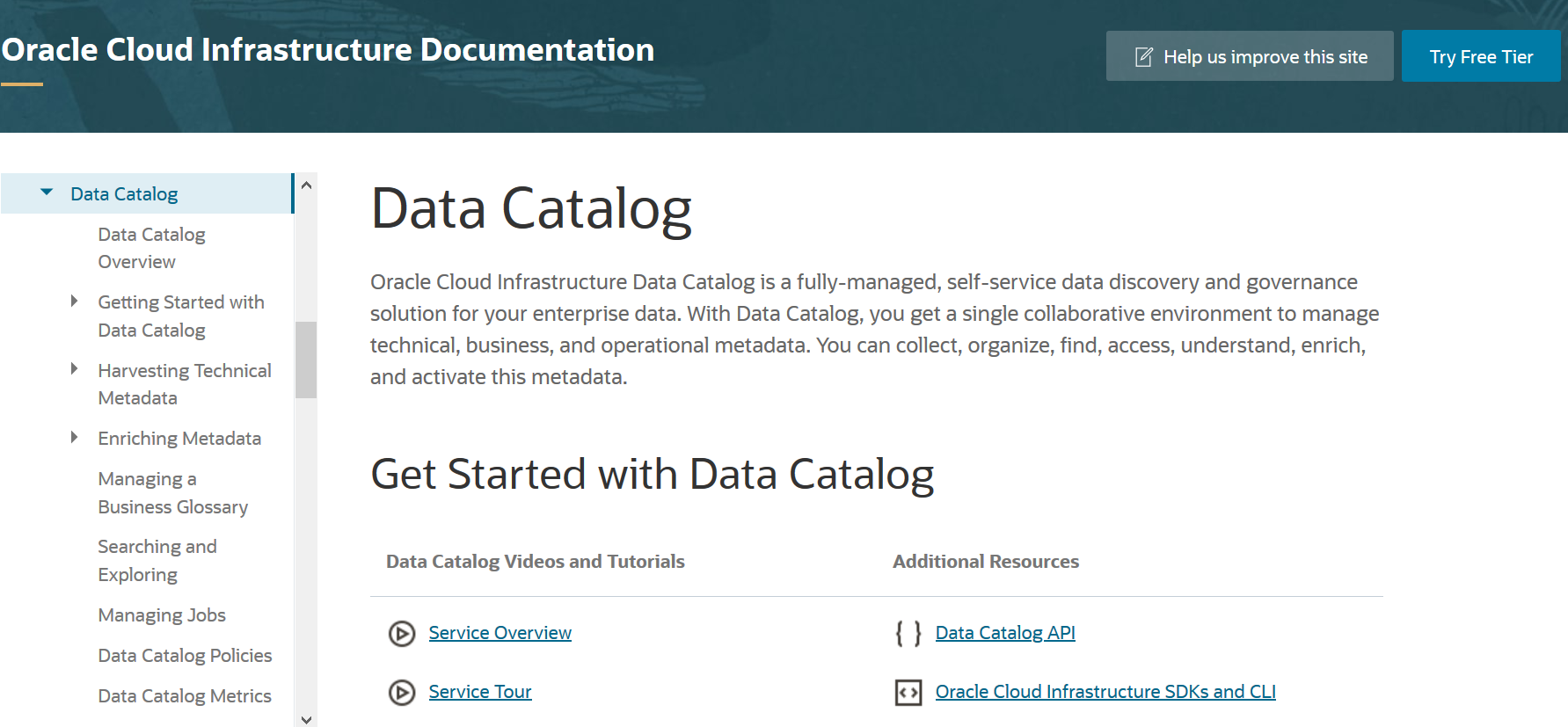Click the Try Free Tier button
Viewport: 1568px width, 727px height.
pyautogui.click(x=1481, y=56)
